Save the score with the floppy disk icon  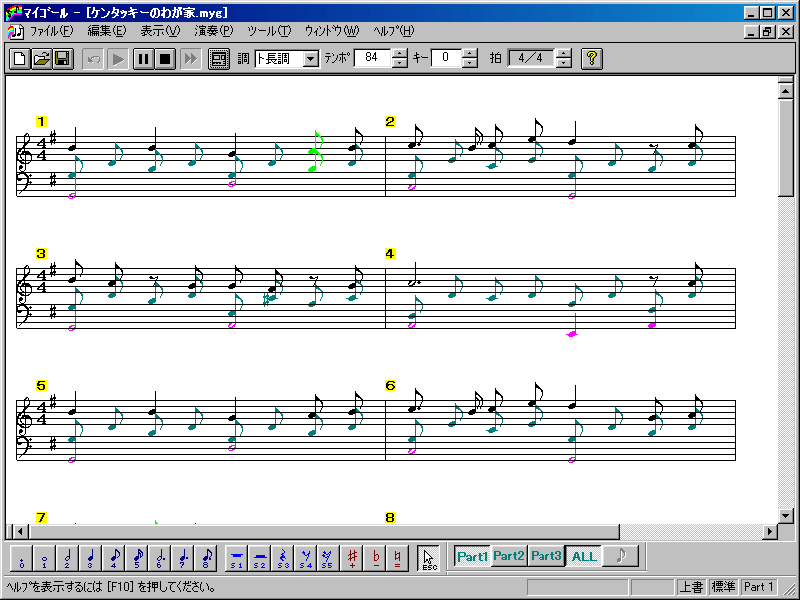click(63, 59)
